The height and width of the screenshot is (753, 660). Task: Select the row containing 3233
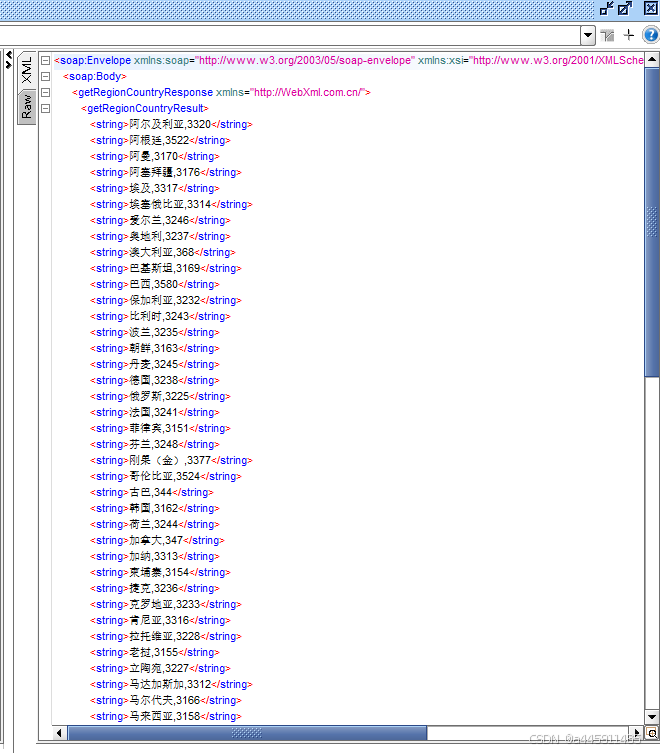pos(166,605)
